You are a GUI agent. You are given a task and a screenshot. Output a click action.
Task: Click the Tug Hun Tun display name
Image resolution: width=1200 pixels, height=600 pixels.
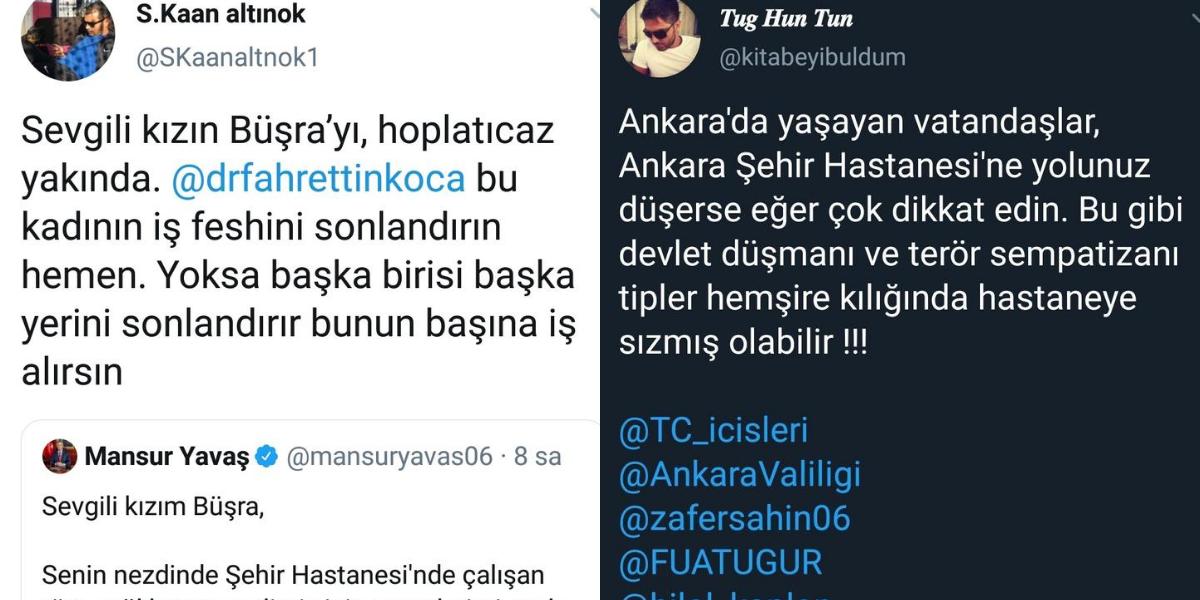point(786,18)
